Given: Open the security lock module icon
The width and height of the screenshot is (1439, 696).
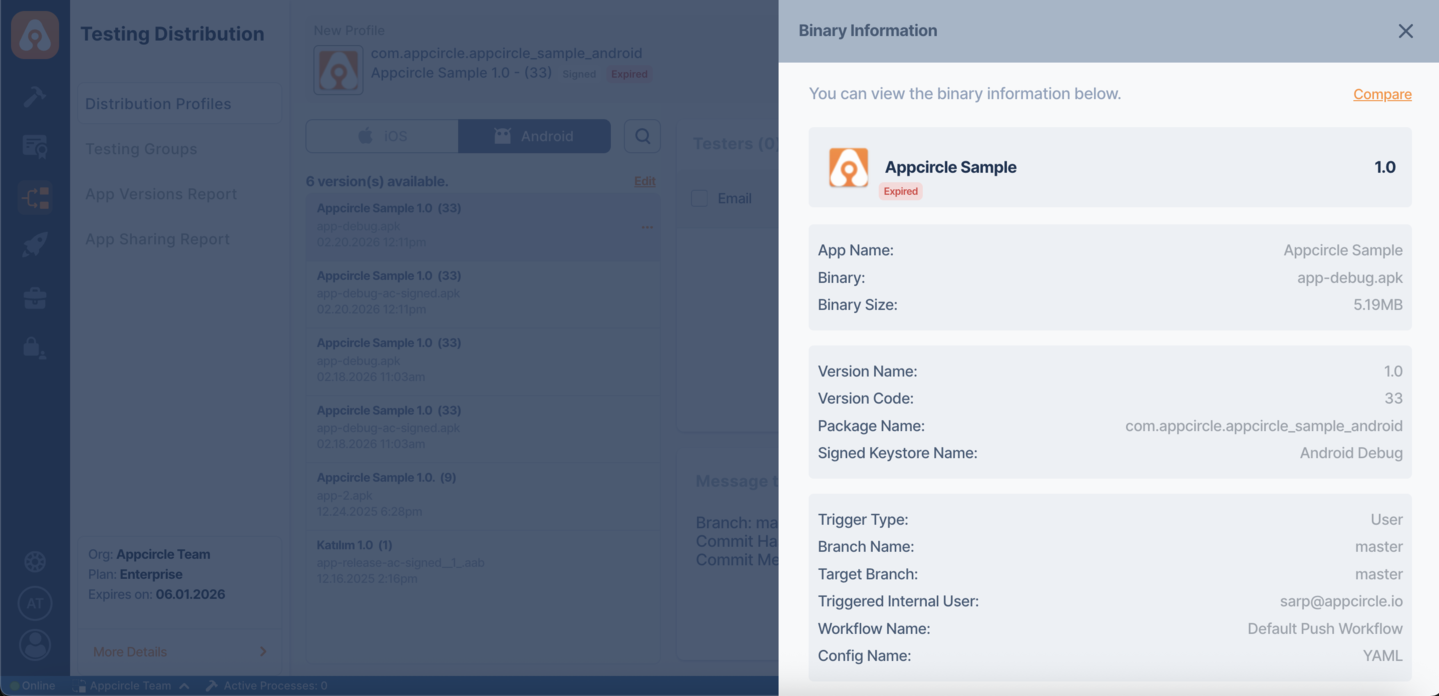Looking at the screenshot, I should coord(34,348).
